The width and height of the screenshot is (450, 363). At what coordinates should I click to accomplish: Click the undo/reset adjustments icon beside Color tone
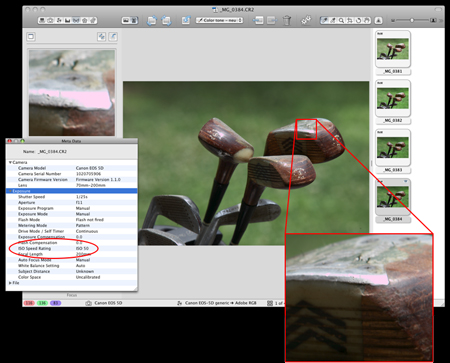(x=186, y=21)
